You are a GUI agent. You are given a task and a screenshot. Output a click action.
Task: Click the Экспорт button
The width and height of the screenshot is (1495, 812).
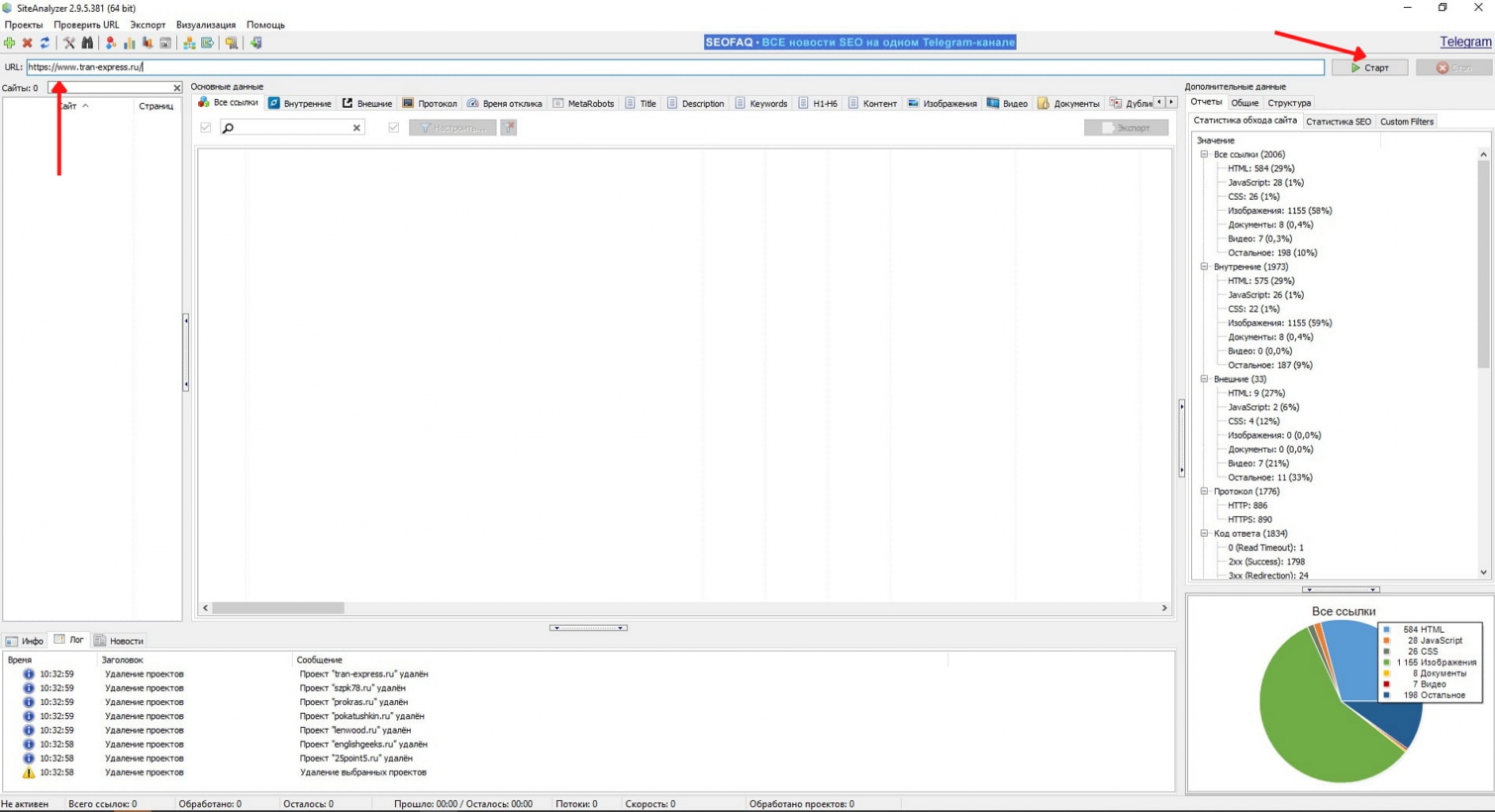pos(1126,128)
